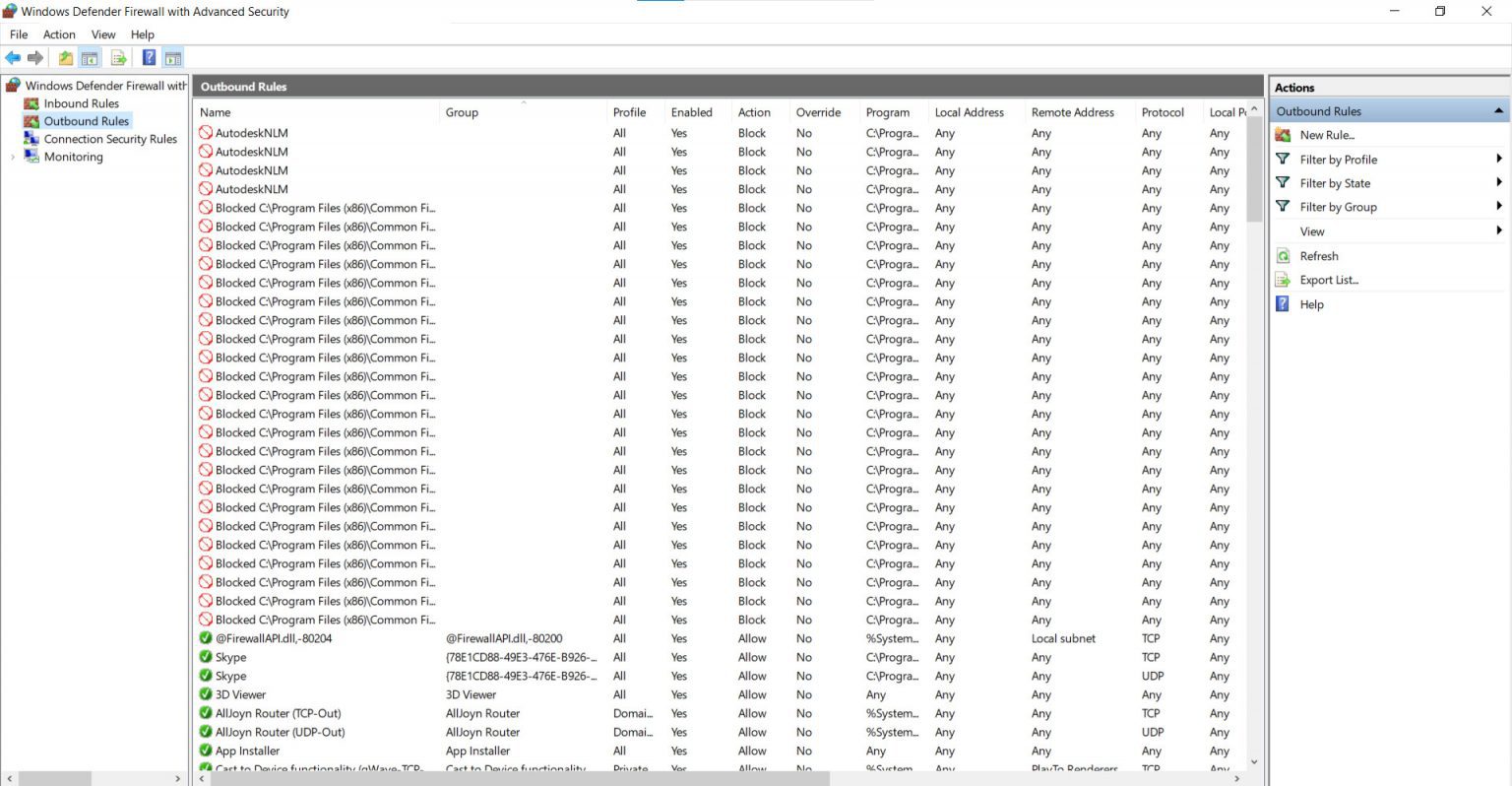Click the Help link in Actions pane
The image size is (1512, 786).
[1309, 303]
